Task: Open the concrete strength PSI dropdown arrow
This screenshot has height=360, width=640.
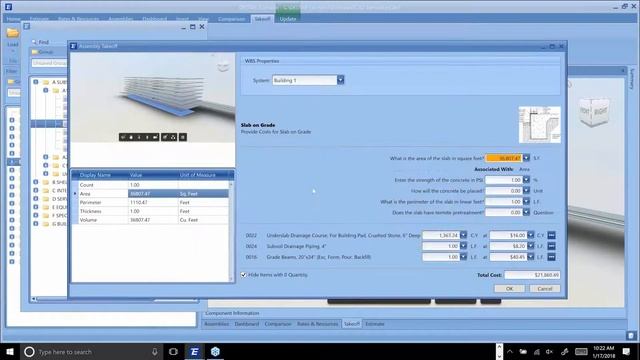Action: [x=526, y=180]
